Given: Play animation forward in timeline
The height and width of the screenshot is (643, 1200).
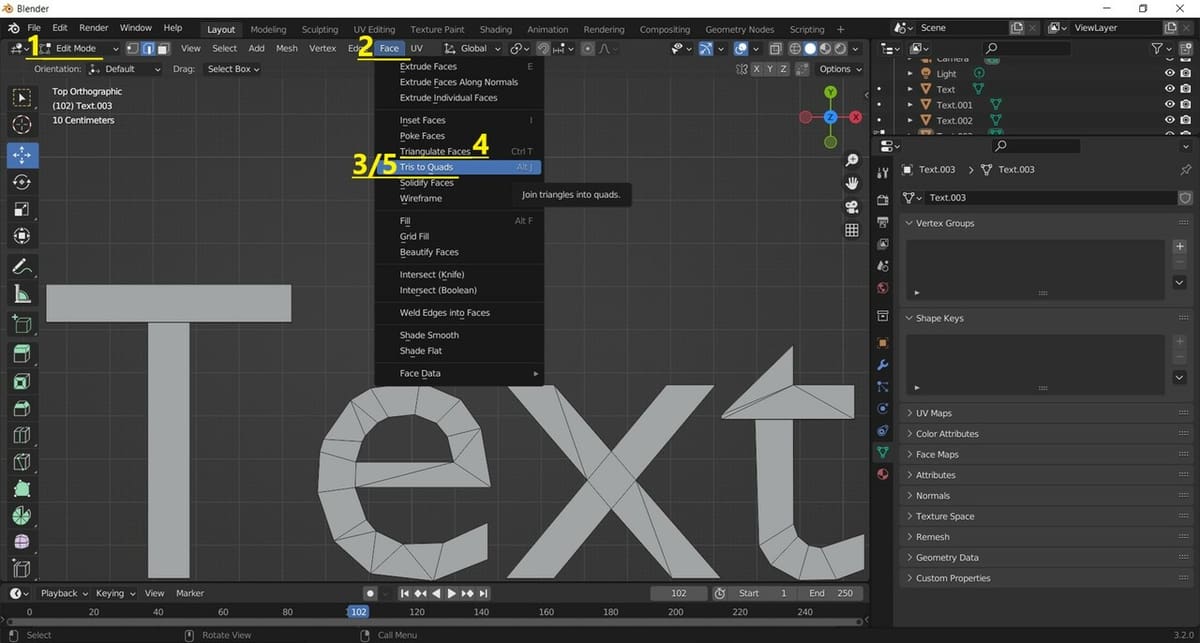Looking at the screenshot, I should click(x=451, y=593).
